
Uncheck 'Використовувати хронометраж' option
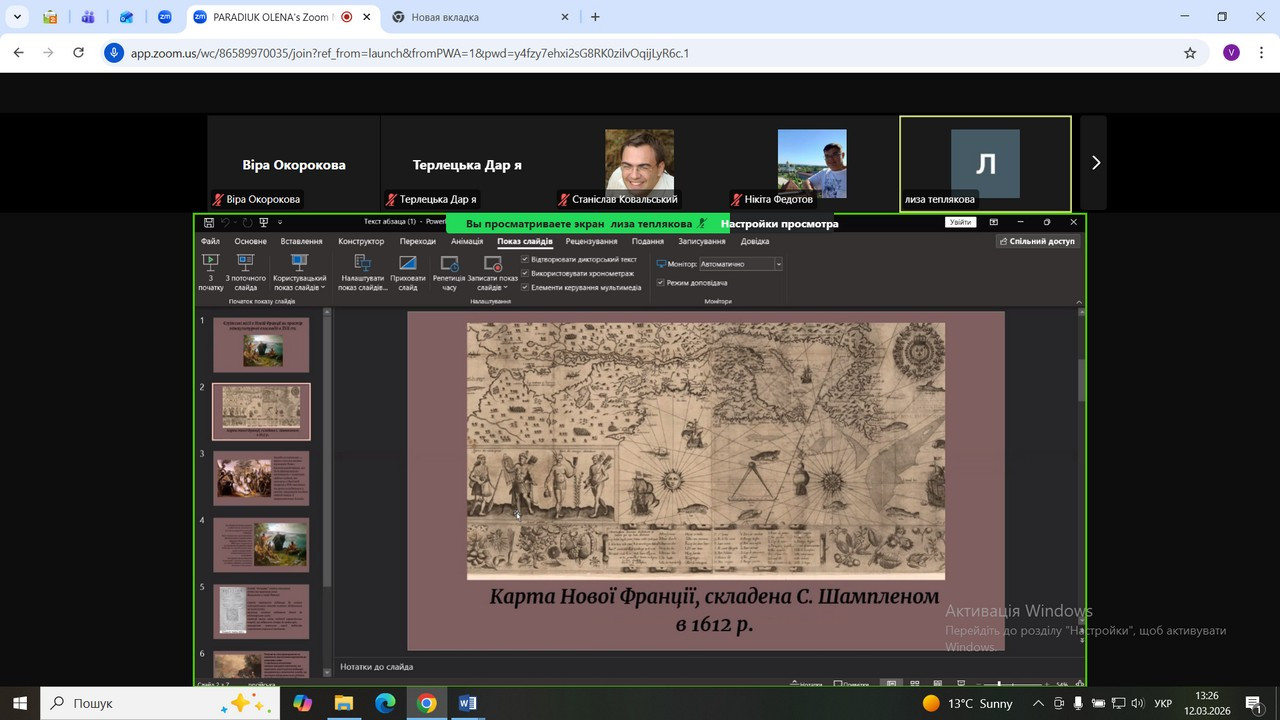pos(526,273)
